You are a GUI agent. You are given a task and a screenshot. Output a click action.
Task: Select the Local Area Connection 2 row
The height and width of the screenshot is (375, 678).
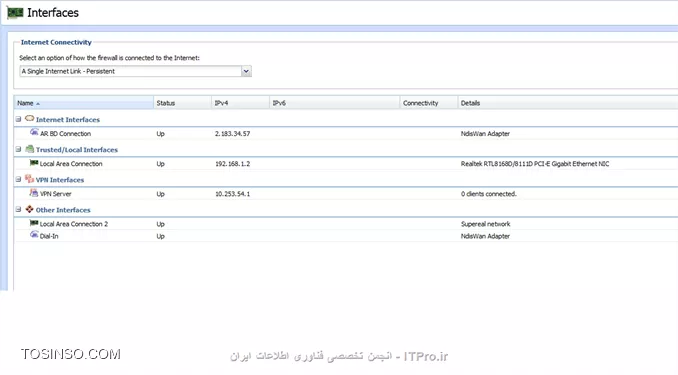(346, 224)
